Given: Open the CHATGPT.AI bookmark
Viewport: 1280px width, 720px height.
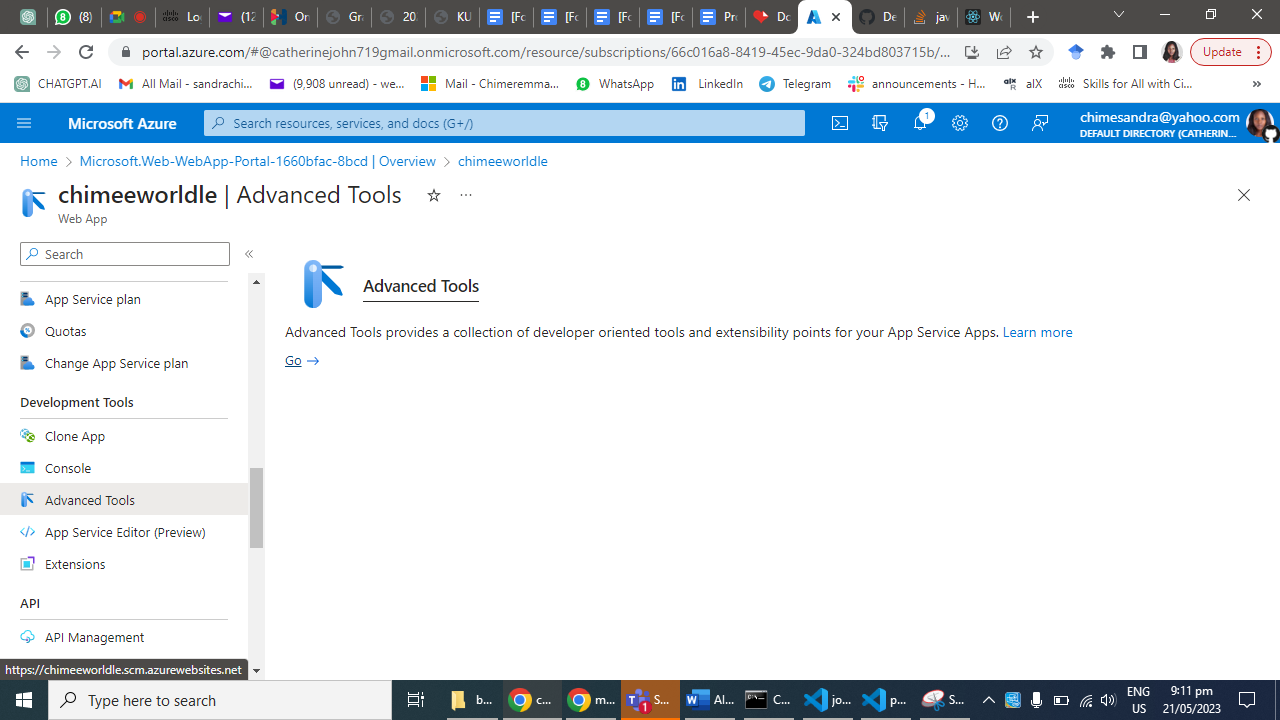Looking at the screenshot, I should click(58, 84).
